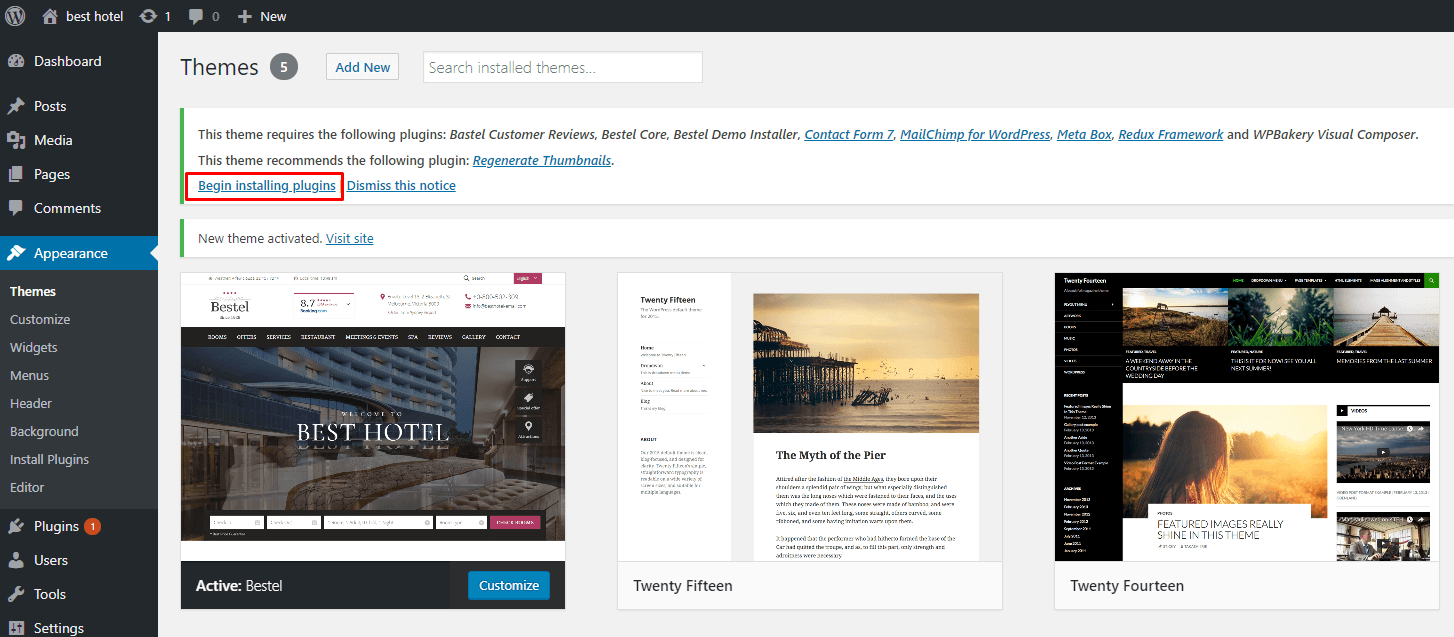Open Menus under Appearance
The height and width of the screenshot is (637, 1454).
click(x=29, y=375)
